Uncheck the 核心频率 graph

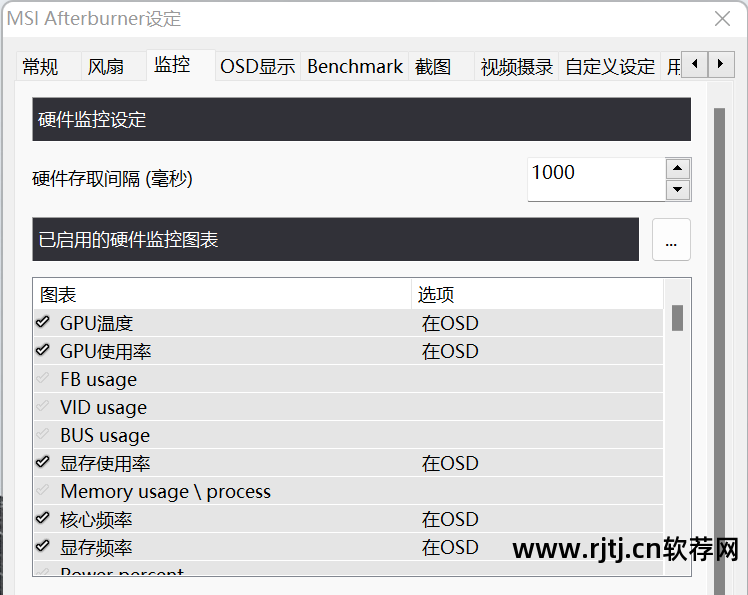point(43,519)
